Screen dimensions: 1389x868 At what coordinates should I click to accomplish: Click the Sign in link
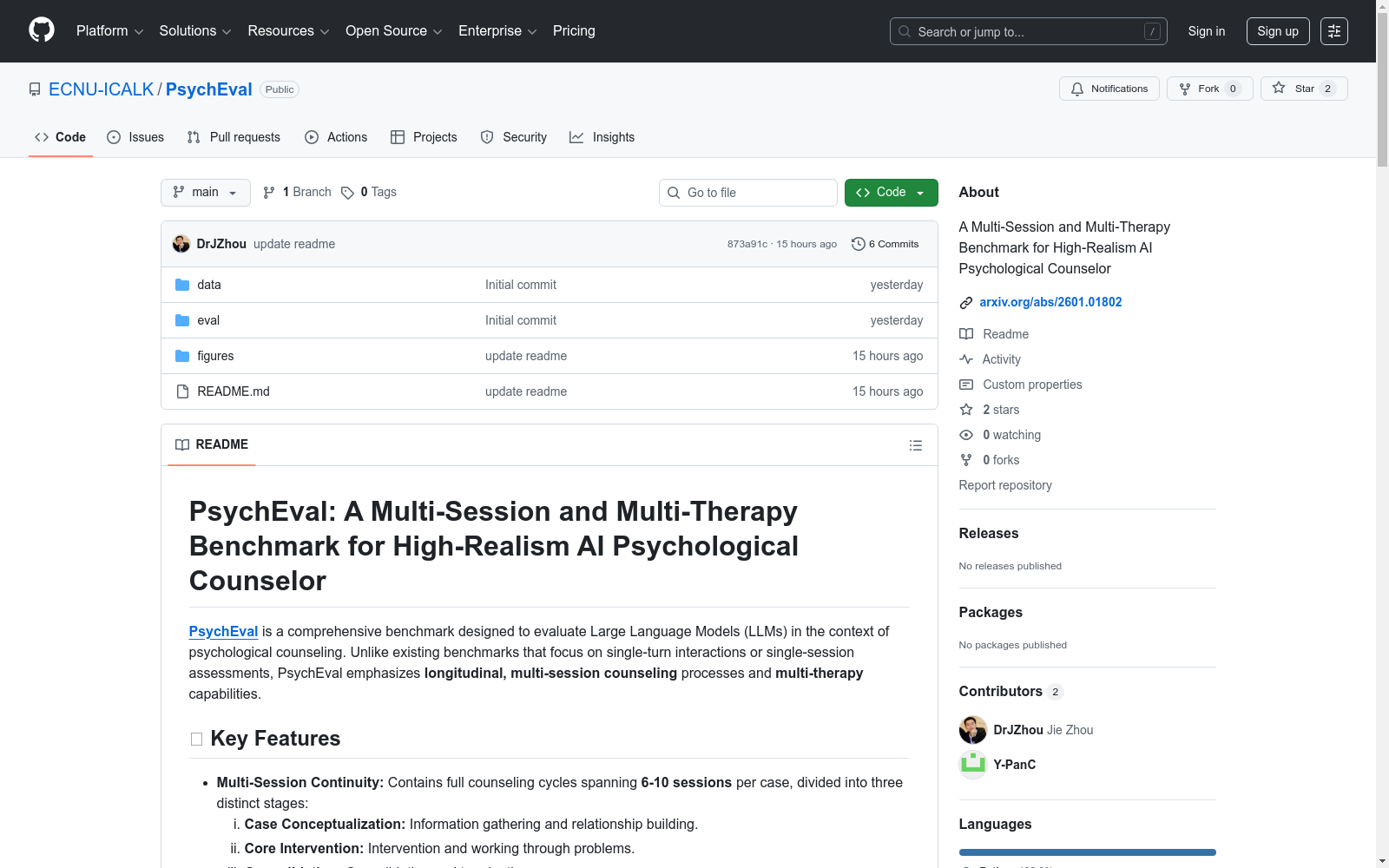(x=1207, y=31)
